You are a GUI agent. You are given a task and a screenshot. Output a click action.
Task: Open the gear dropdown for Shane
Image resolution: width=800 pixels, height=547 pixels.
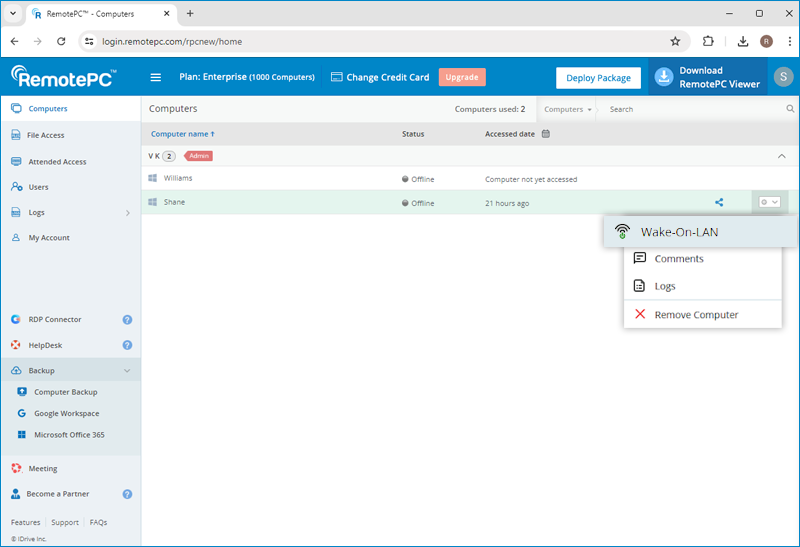pos(768,202)
